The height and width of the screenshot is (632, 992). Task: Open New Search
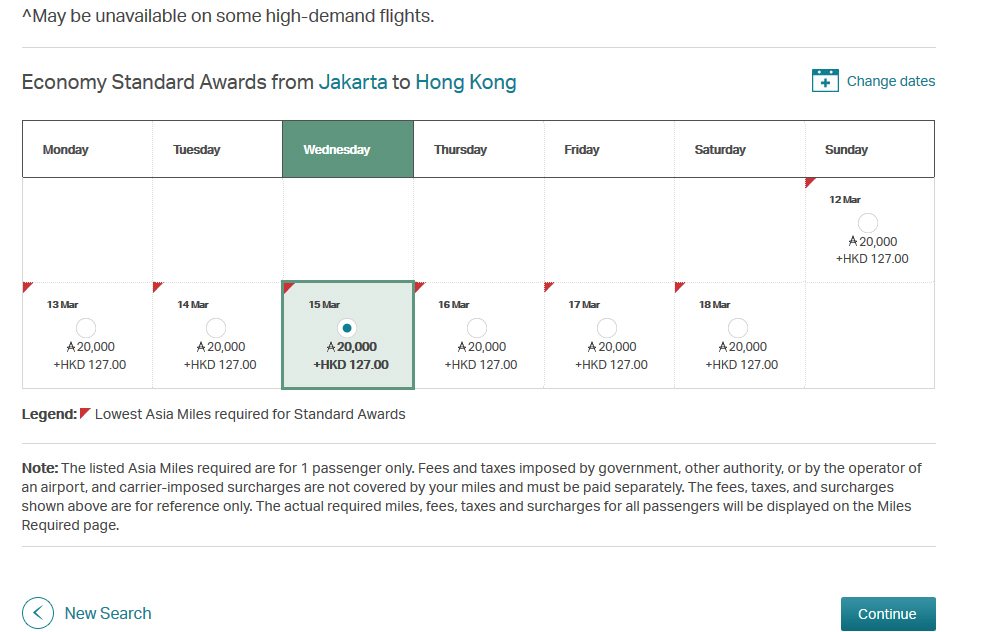coord(107,613)
